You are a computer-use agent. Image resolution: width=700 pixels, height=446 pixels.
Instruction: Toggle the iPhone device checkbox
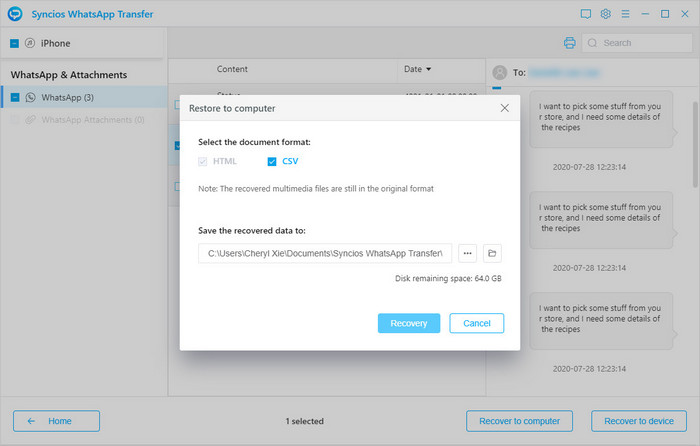tap(14, 43)
